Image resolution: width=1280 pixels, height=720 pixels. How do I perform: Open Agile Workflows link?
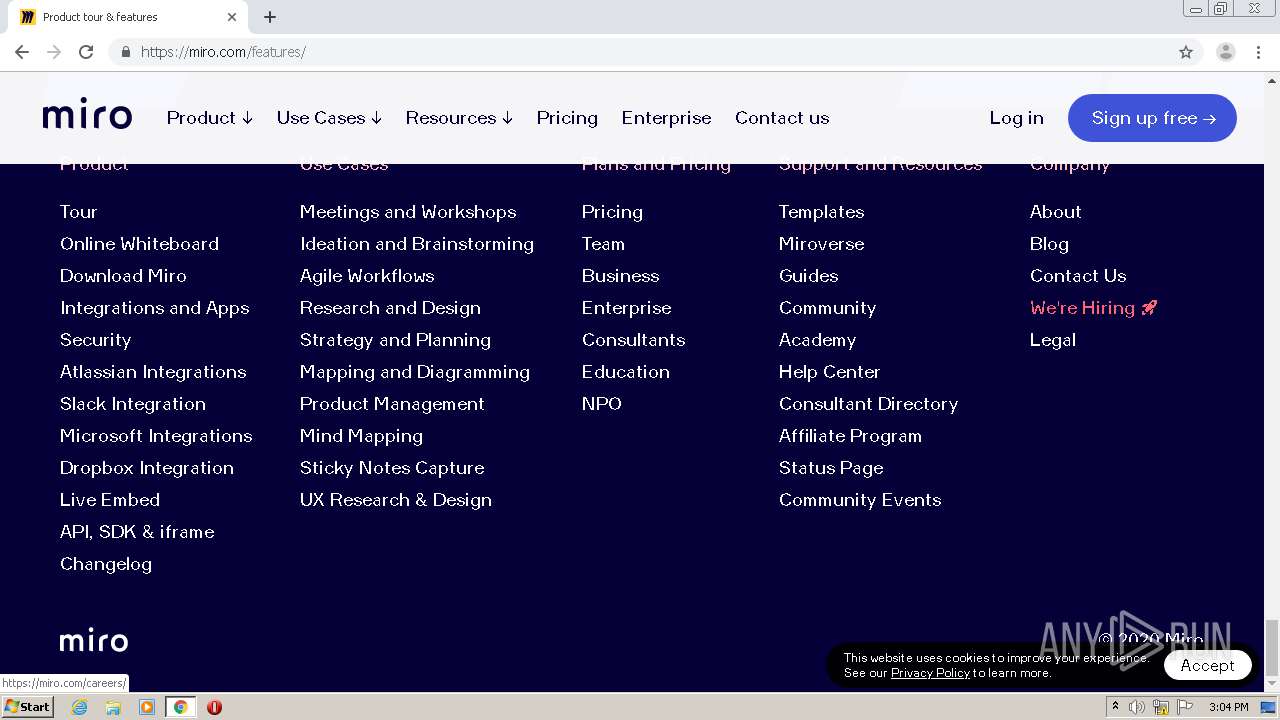pos(367,276)
